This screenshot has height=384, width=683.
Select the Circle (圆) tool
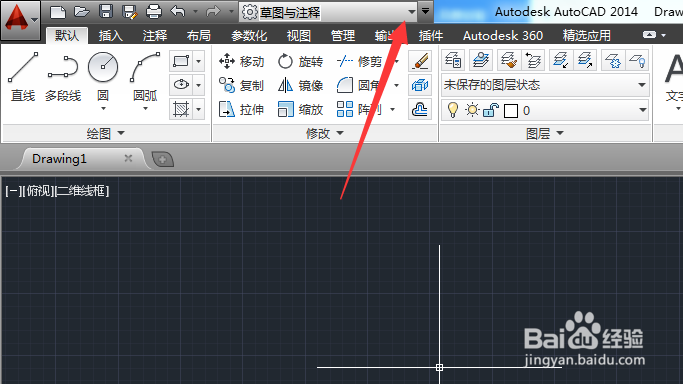point(103,77)
